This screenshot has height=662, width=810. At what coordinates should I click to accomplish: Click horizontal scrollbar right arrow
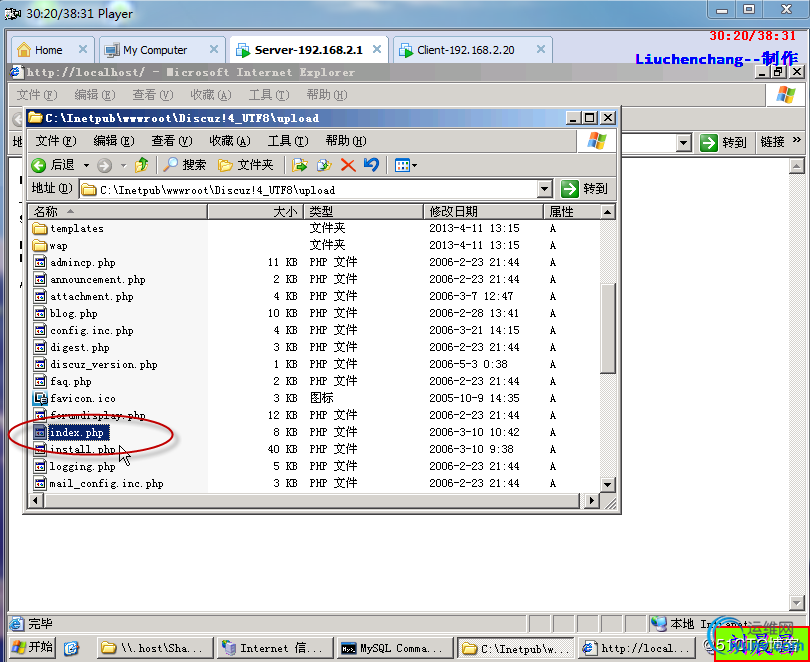(x=592, y=500)
